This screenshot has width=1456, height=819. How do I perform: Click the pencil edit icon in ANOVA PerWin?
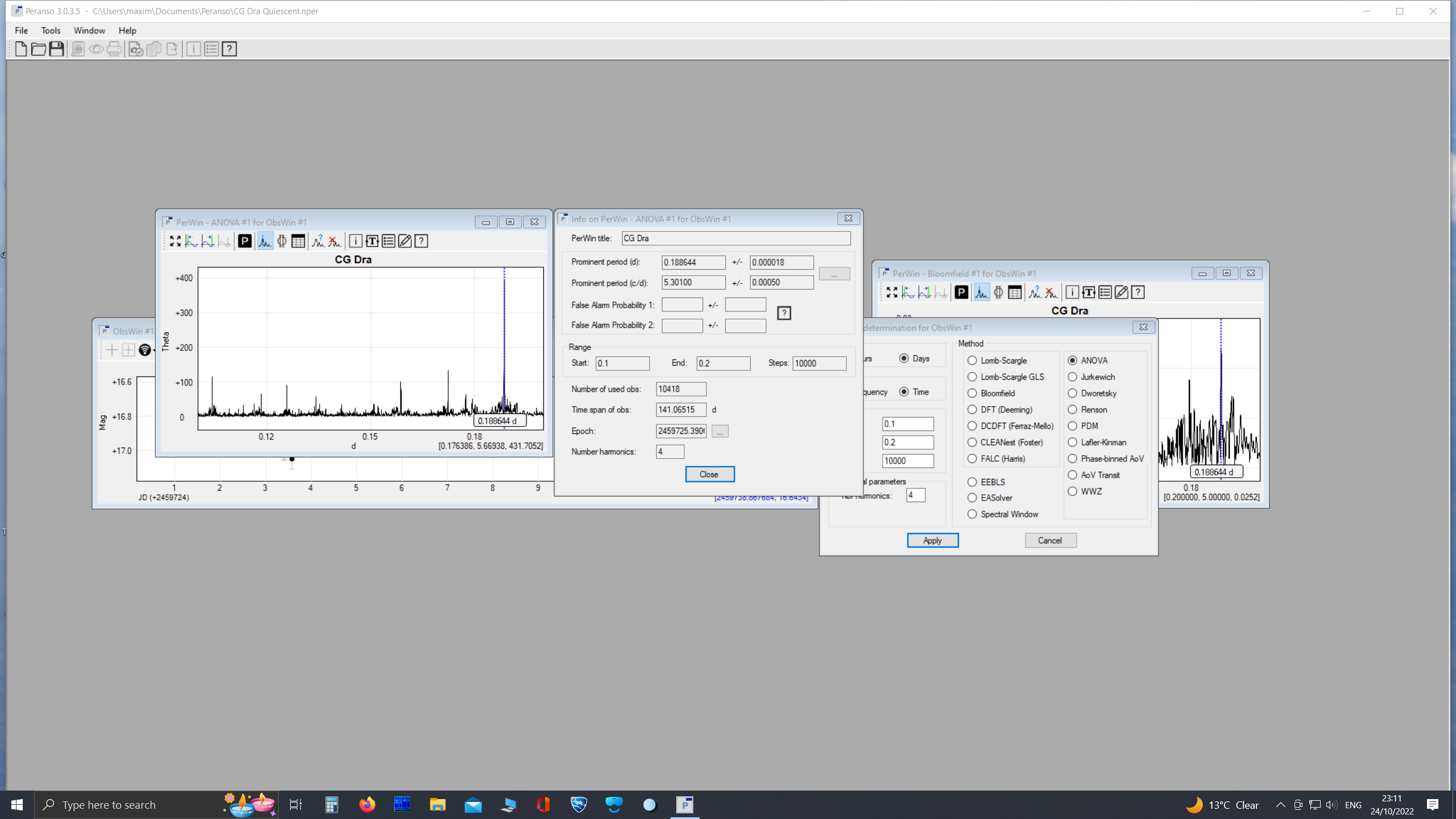[405, 241]
